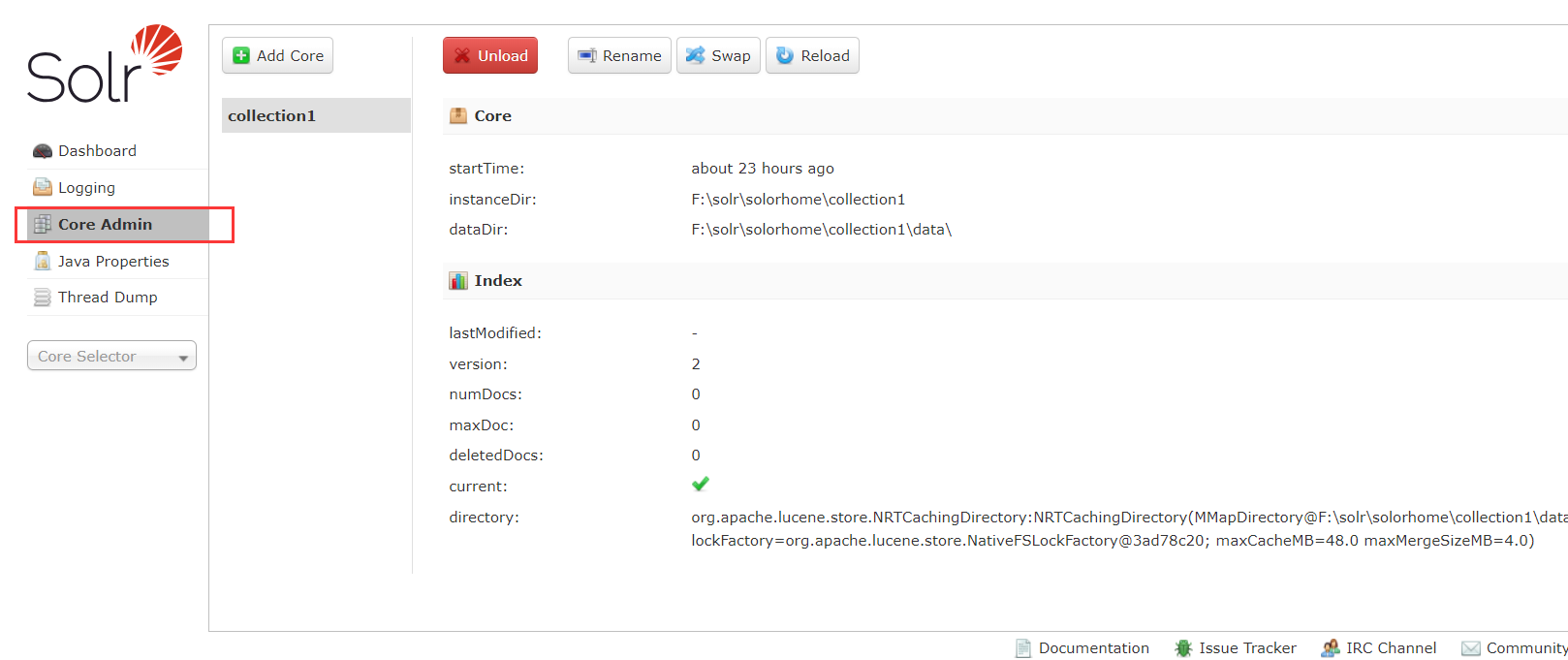This screenshot has height=660, width=1568.
Task: Open the Documentation link
Action: (x=1094, y=648)
